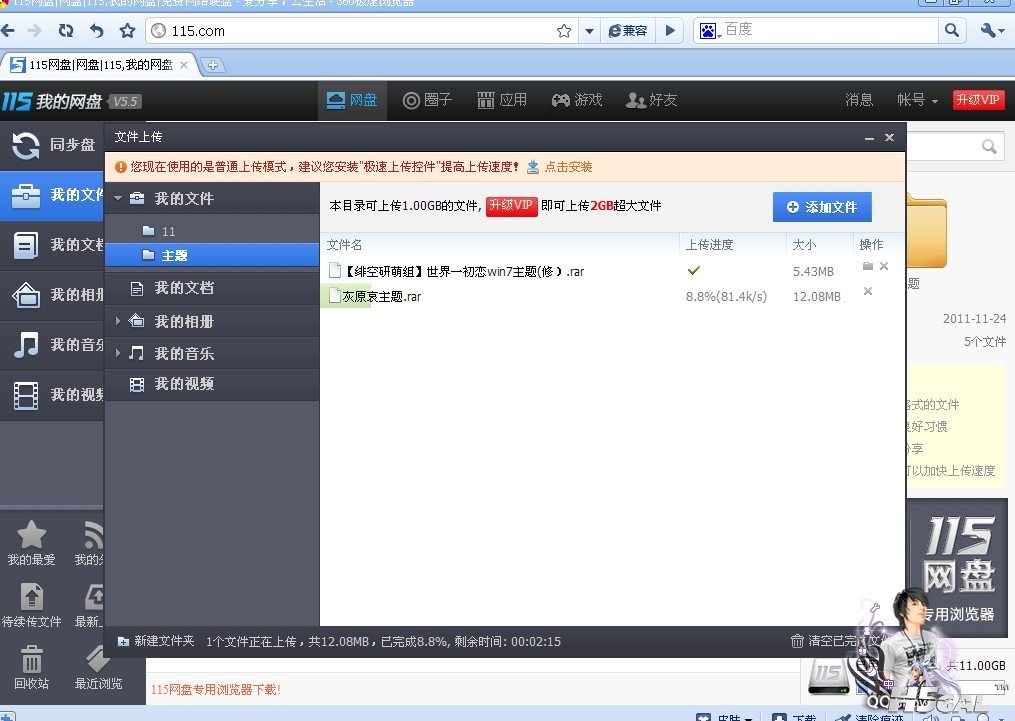
Task: Click the 添加文件 add file button
Action: pos(822,207)
